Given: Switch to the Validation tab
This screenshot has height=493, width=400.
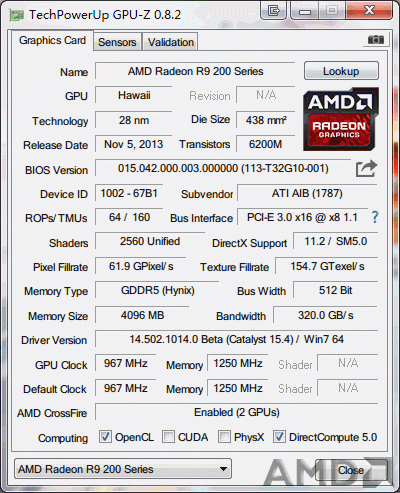Looking at the screenshot, I should 171,42.
